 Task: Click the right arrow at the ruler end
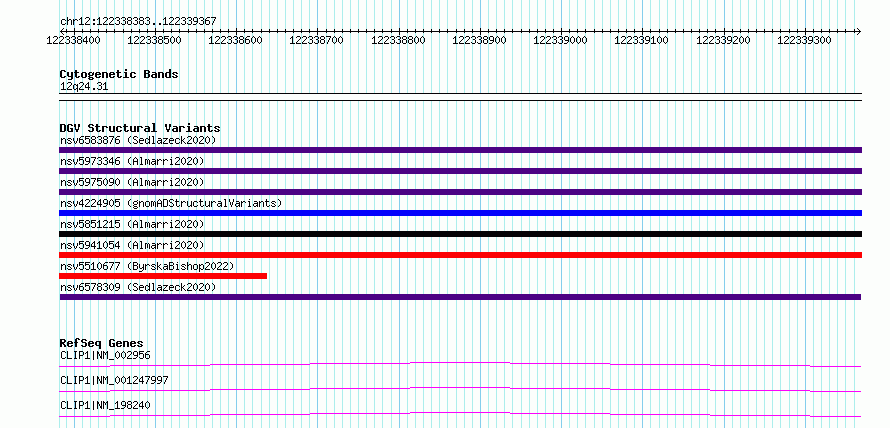(x=859, y=31)
